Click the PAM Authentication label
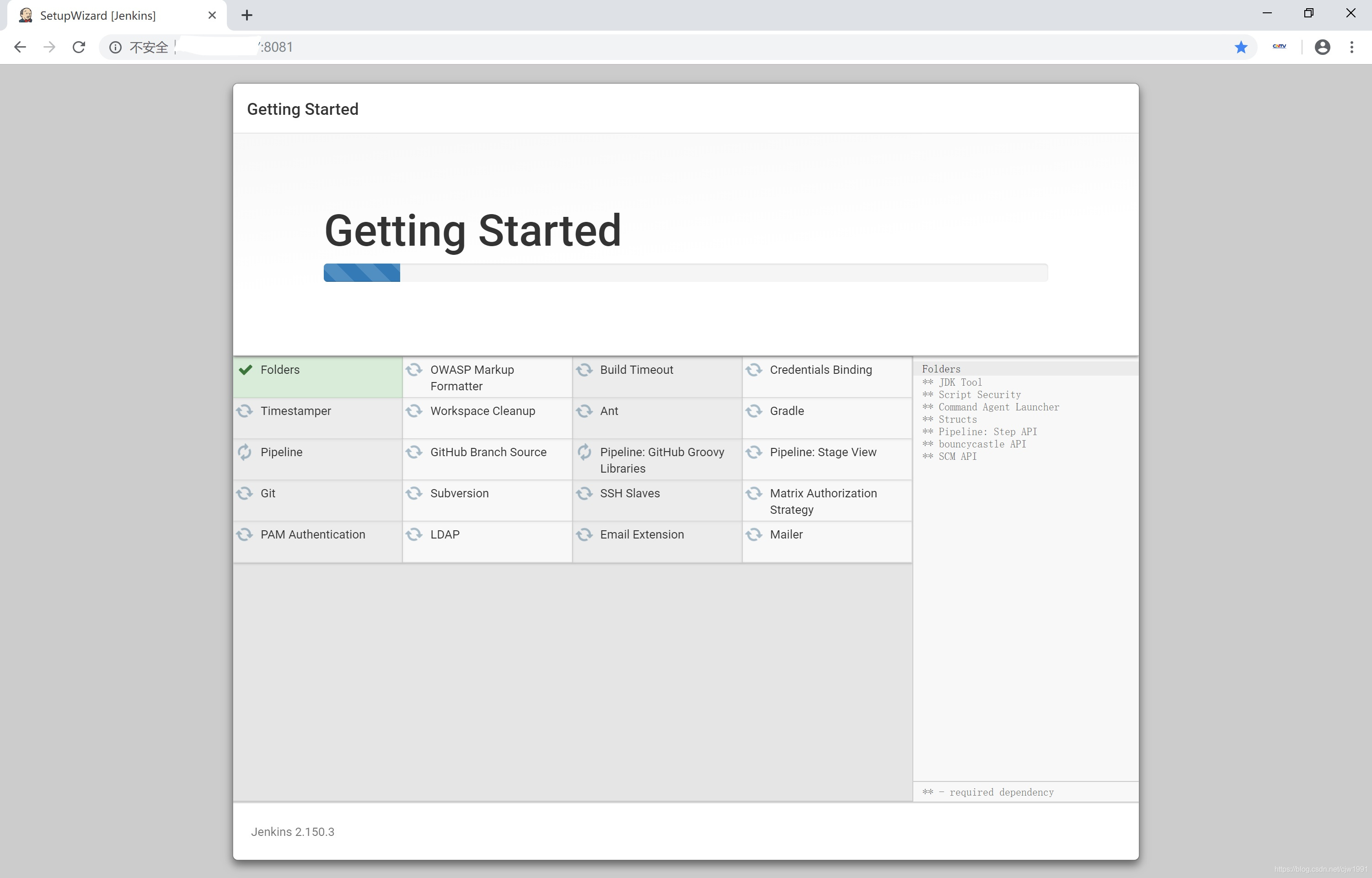Screen dimensions: 1372x878 pyautogui.click(x=313, y=534)
